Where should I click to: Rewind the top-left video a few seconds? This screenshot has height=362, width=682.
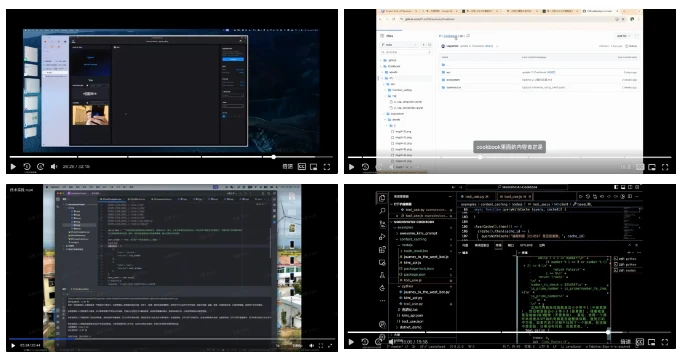coord(27,167)
